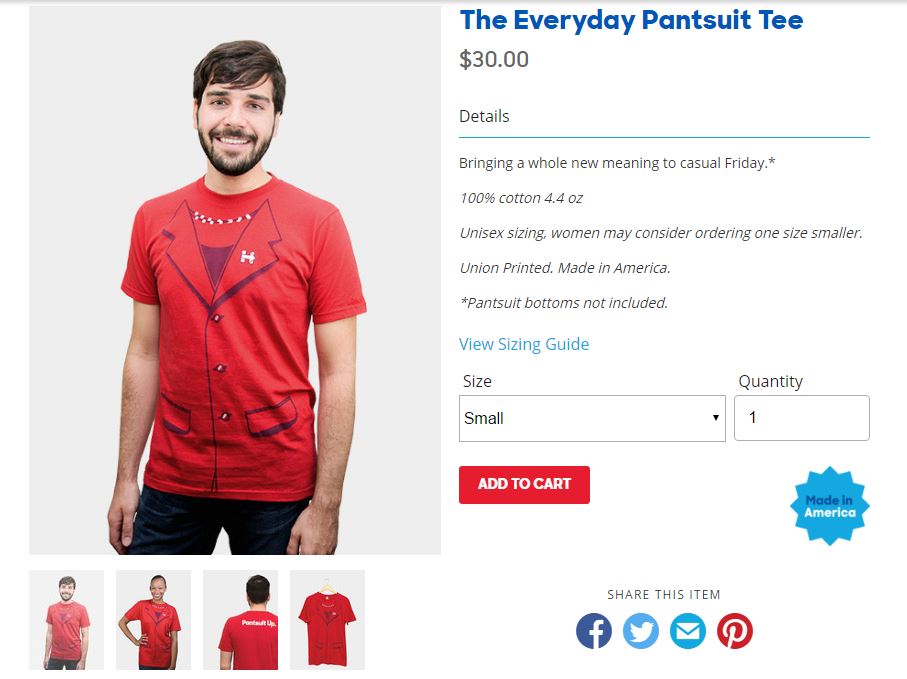
Task: Select thumbnail showing back of shirt
Action: [x=240, y=620]
